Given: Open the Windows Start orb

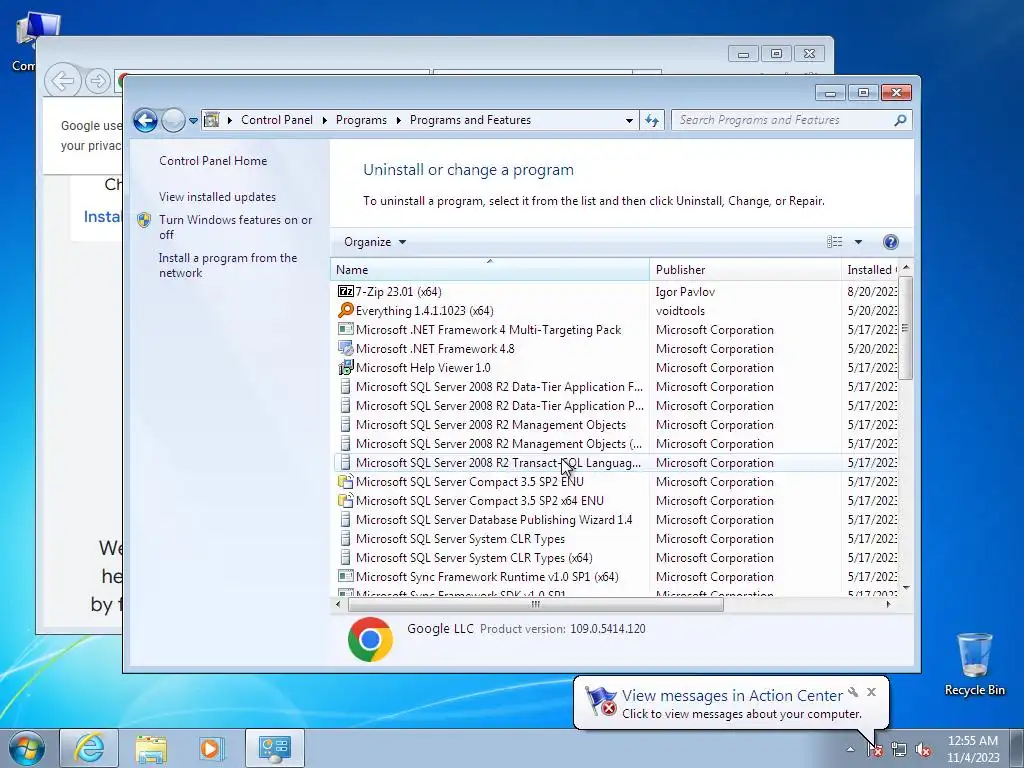Looking at the screenshot, I should 26,748.
